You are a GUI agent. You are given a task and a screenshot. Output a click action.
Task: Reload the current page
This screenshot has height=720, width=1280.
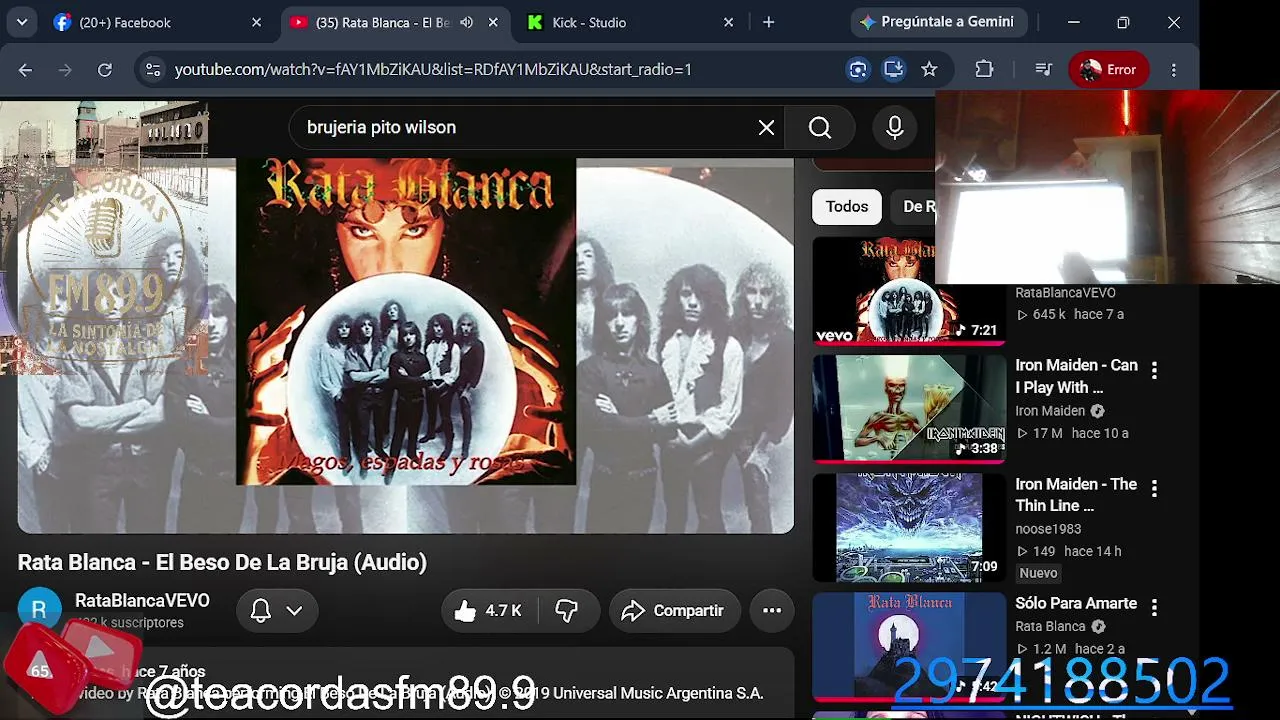(x=105, y=69)
